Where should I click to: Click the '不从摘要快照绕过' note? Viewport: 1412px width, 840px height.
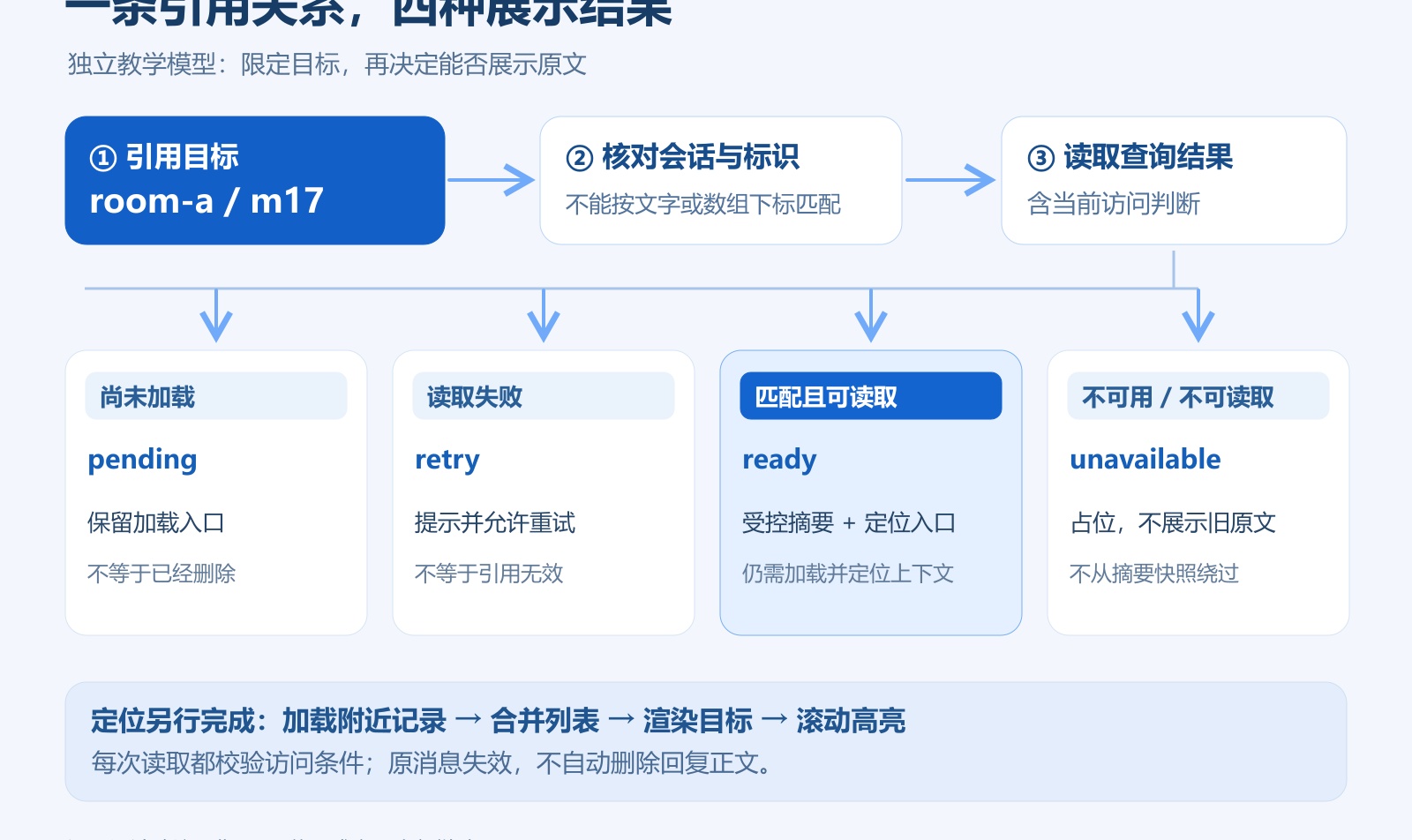[1154, 574]
